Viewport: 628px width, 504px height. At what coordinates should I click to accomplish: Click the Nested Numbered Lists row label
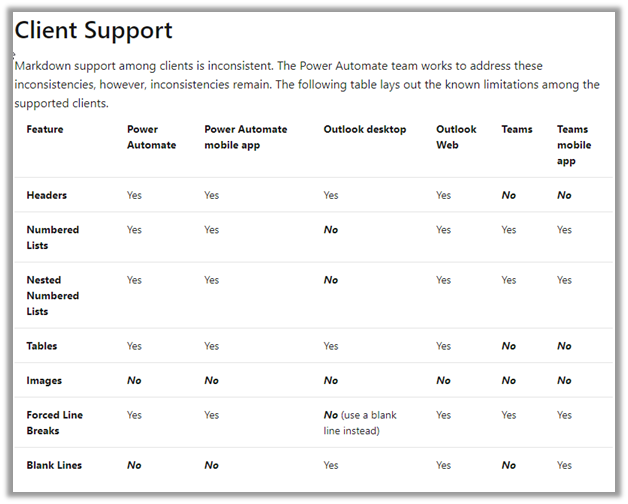click(x=53, y=296)
